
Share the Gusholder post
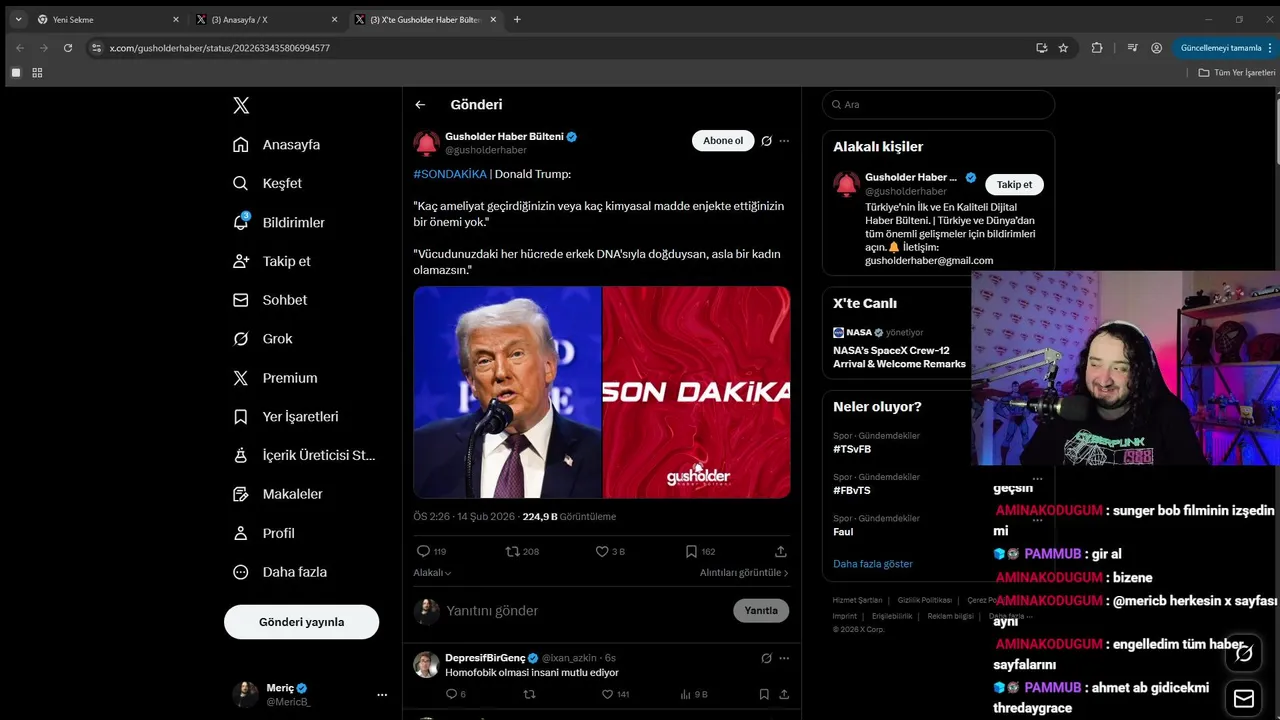781,551
